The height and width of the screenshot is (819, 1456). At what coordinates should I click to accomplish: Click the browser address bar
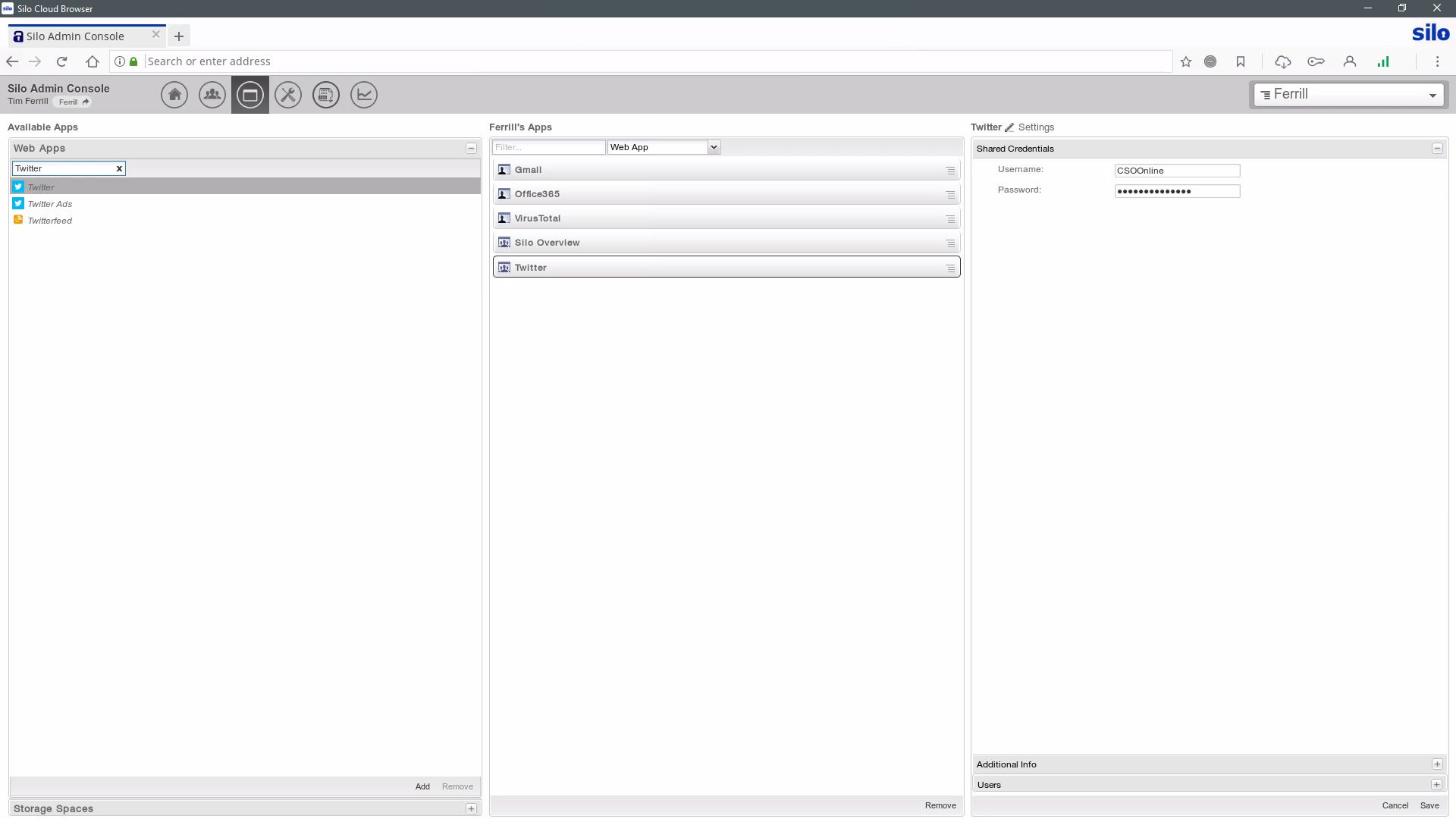tap(658, 61)
